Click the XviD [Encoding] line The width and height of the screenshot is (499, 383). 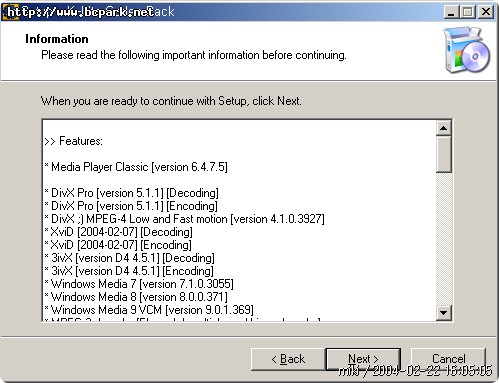(118, 245)
